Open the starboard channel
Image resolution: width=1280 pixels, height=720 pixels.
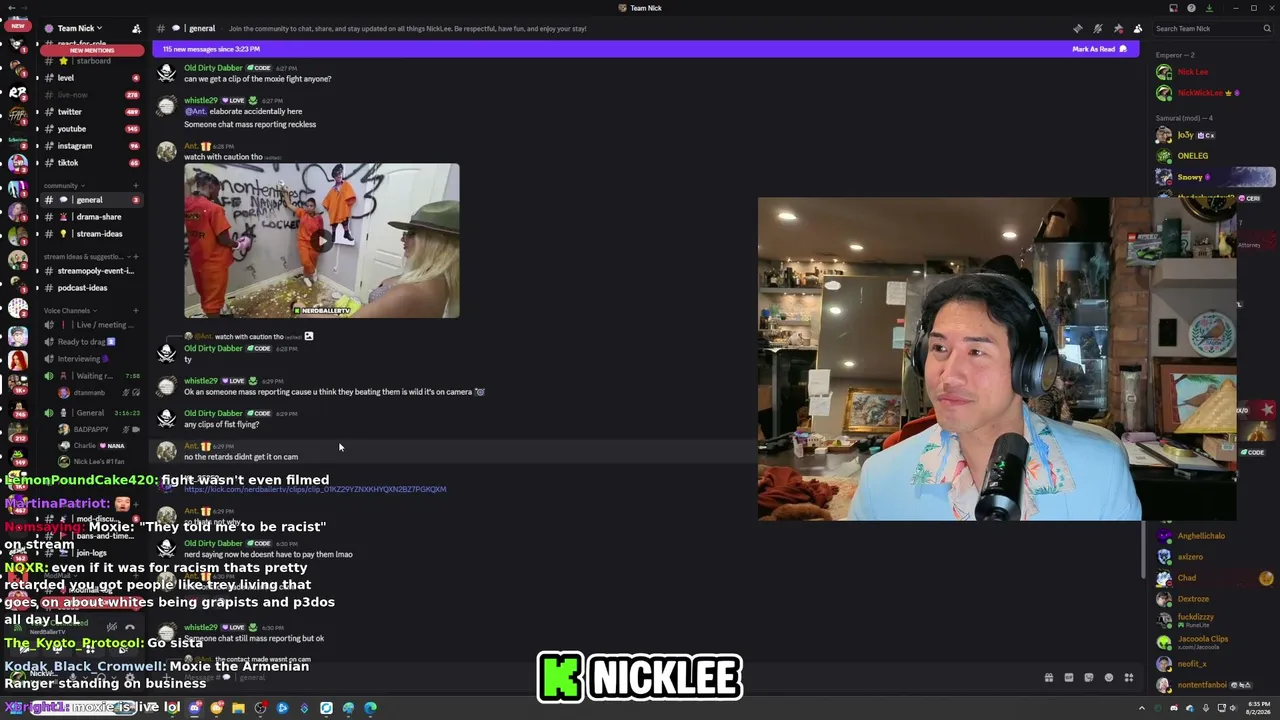pyautogui.click(x=90, y=61)
